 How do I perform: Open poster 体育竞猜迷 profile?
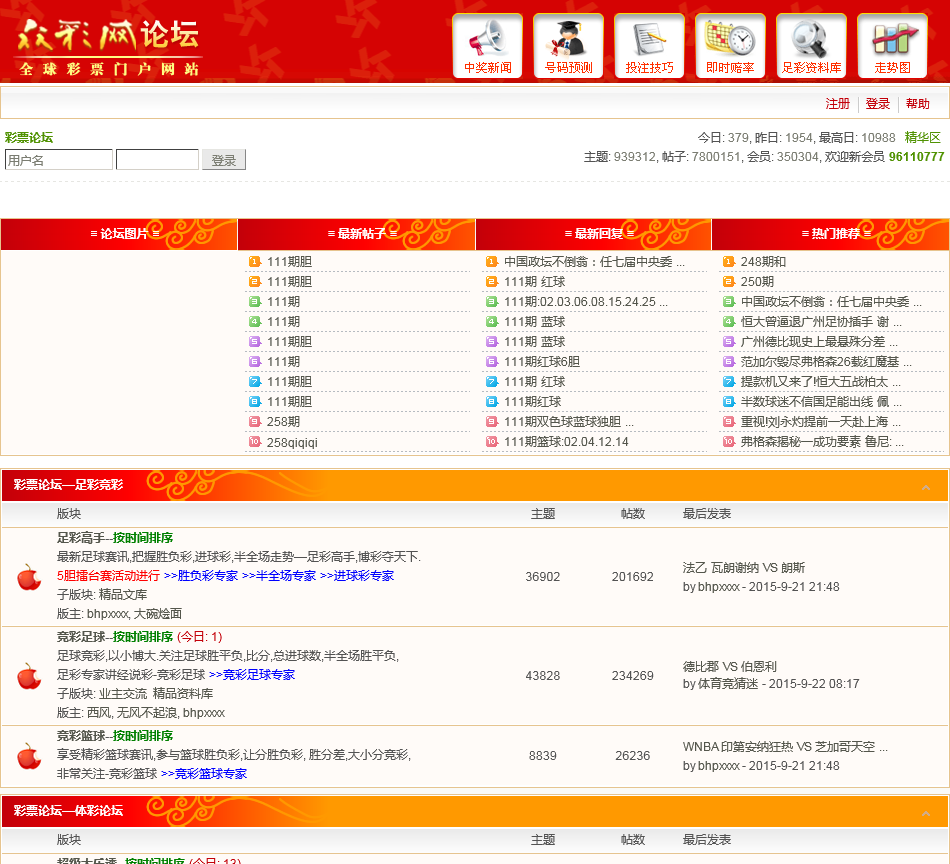[728, 684]
